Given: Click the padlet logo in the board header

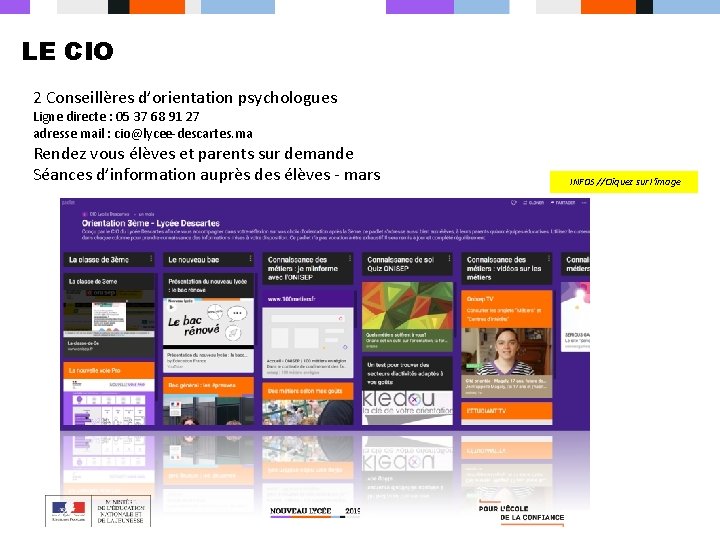Looking at the screenshot, I should point(68,202).
